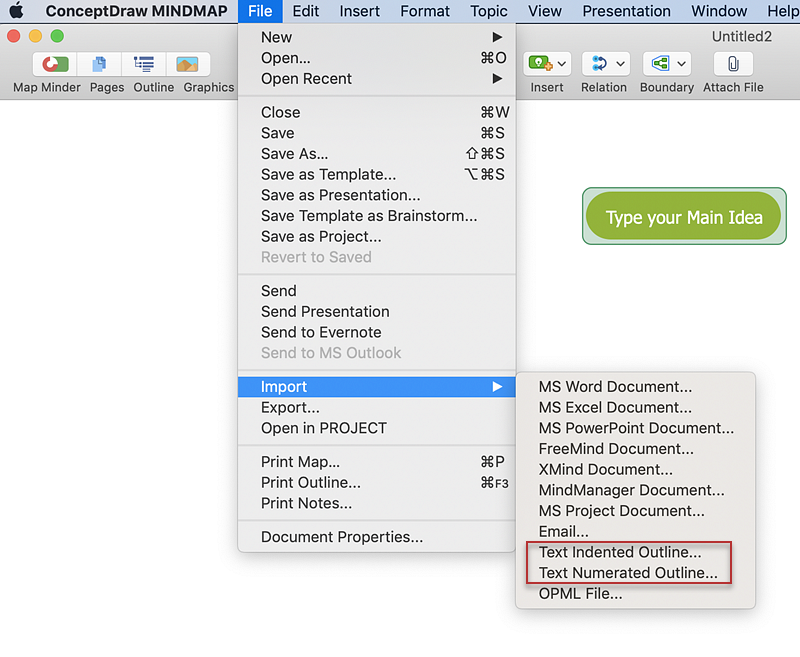Image resolution: width=800 pixels, height=657 pixels.
Task: Open the Window menu
Action: point(719,11)
